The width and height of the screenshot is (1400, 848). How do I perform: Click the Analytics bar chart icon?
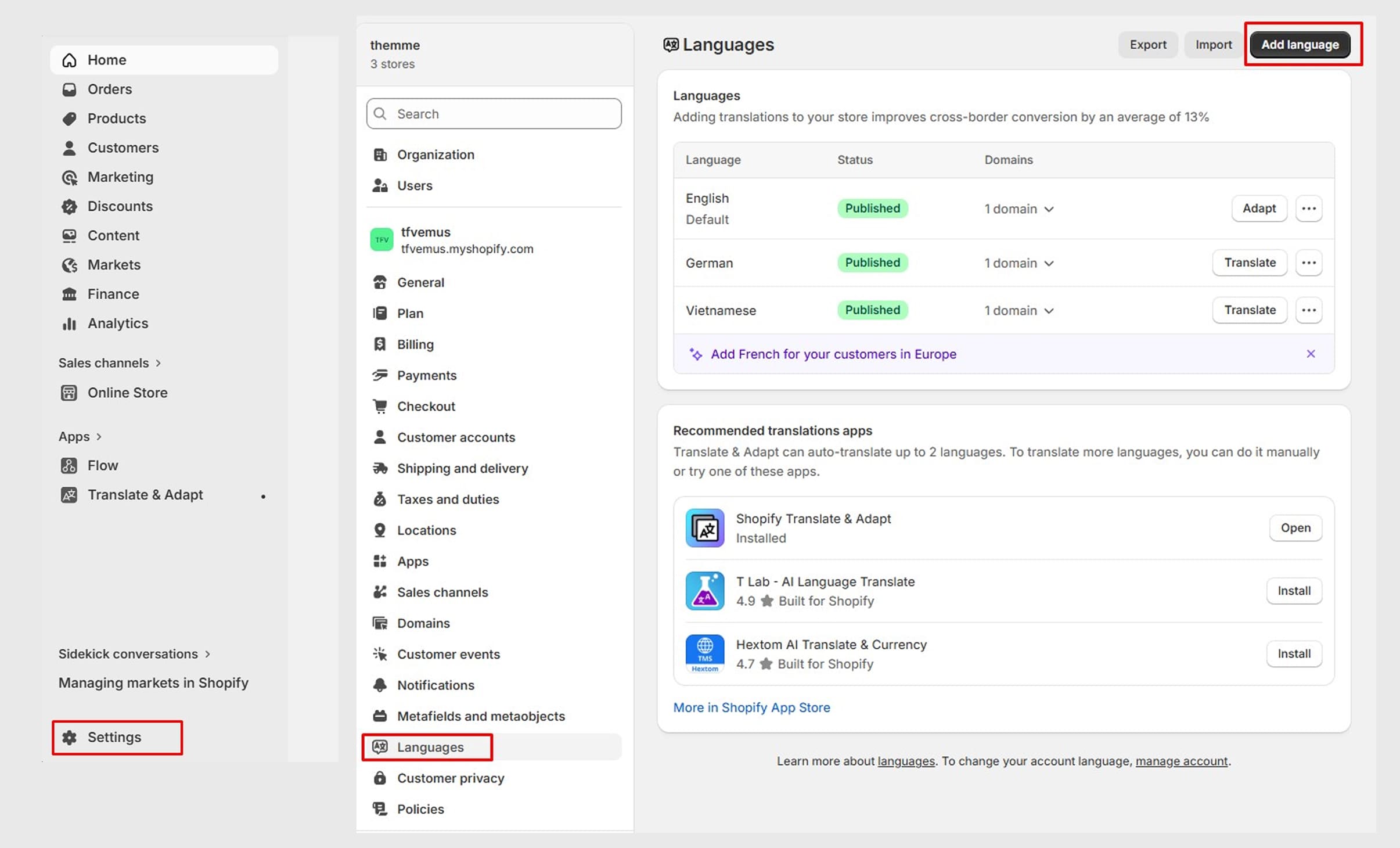69,324
